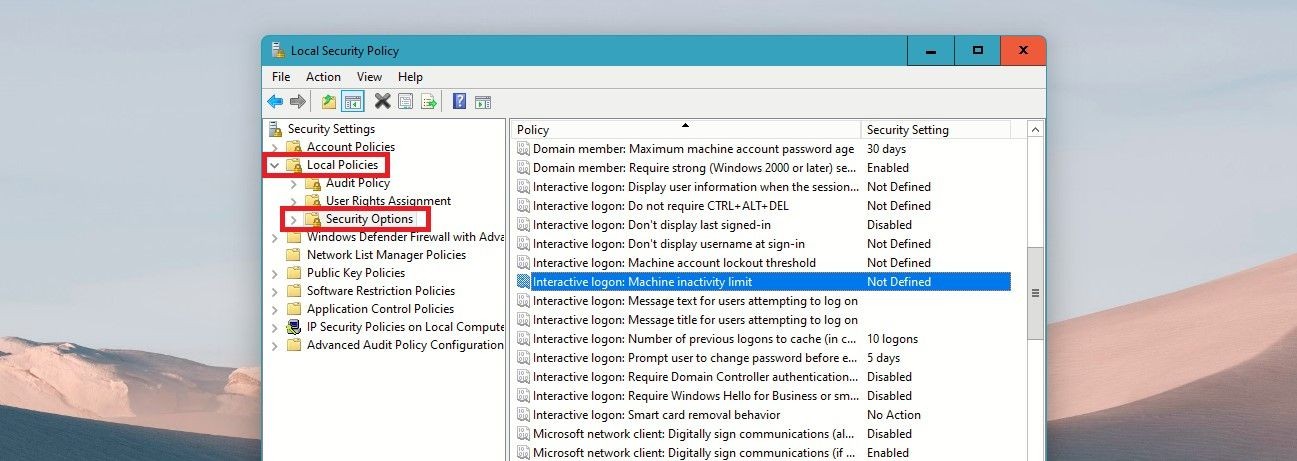Toggle the Show/Hide Console Tree toolbar icon
This screenshot has height=461, width=1297.
coord(352,101)
